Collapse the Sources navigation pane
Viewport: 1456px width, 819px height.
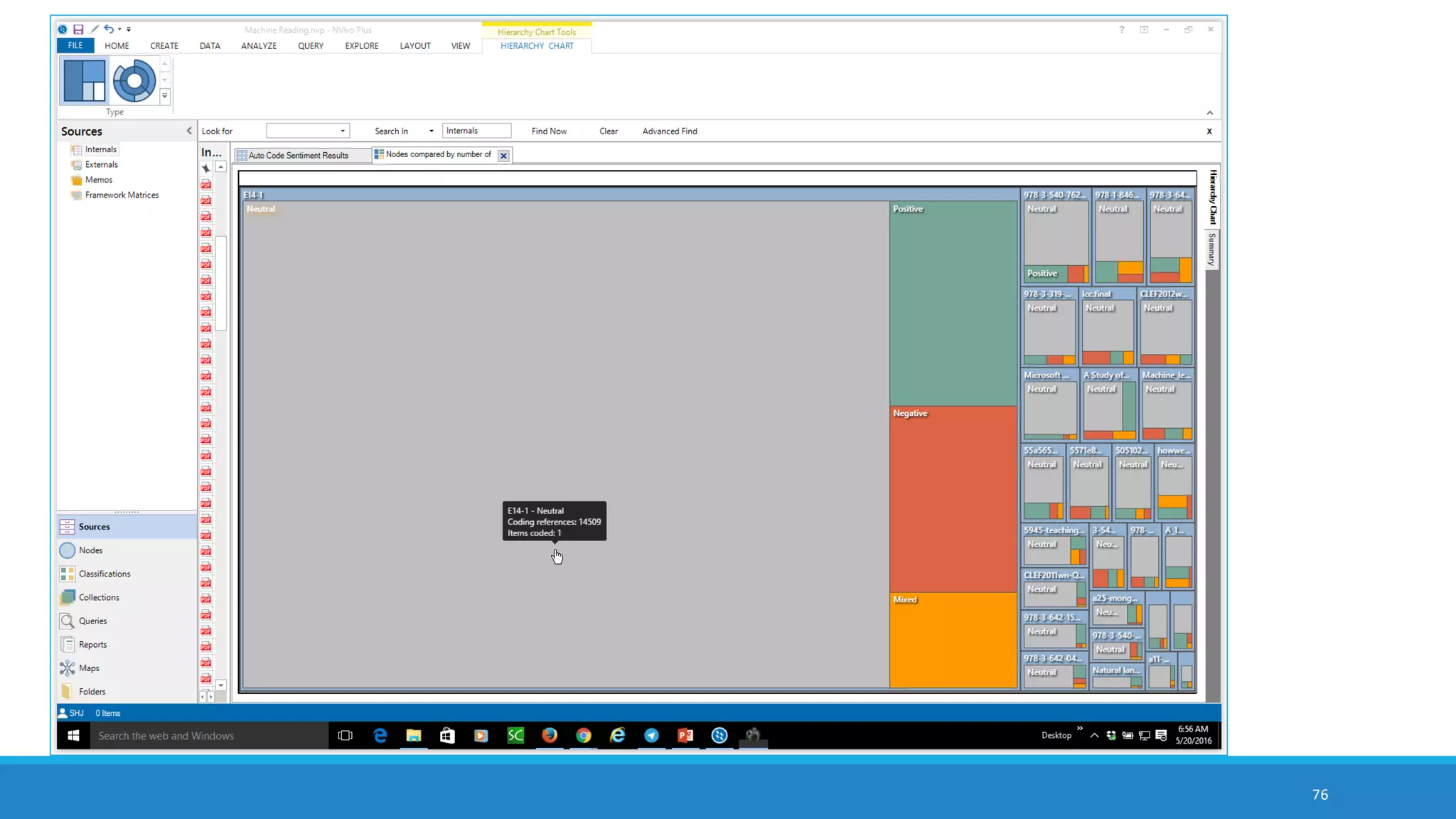(189, 131)
